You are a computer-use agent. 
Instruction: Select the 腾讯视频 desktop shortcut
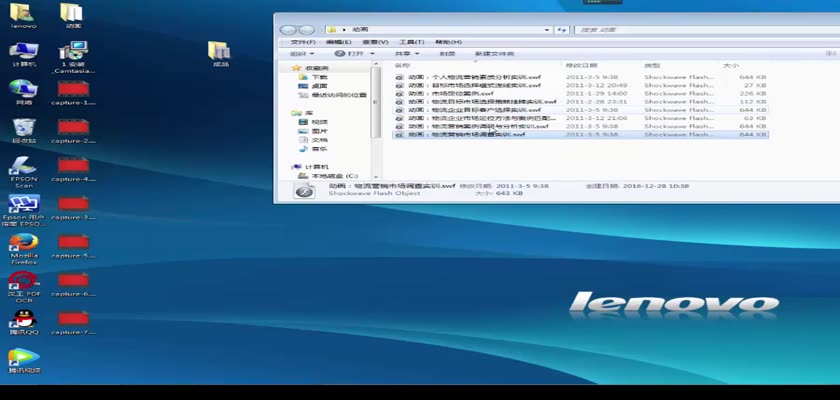[x=24, y=361]
